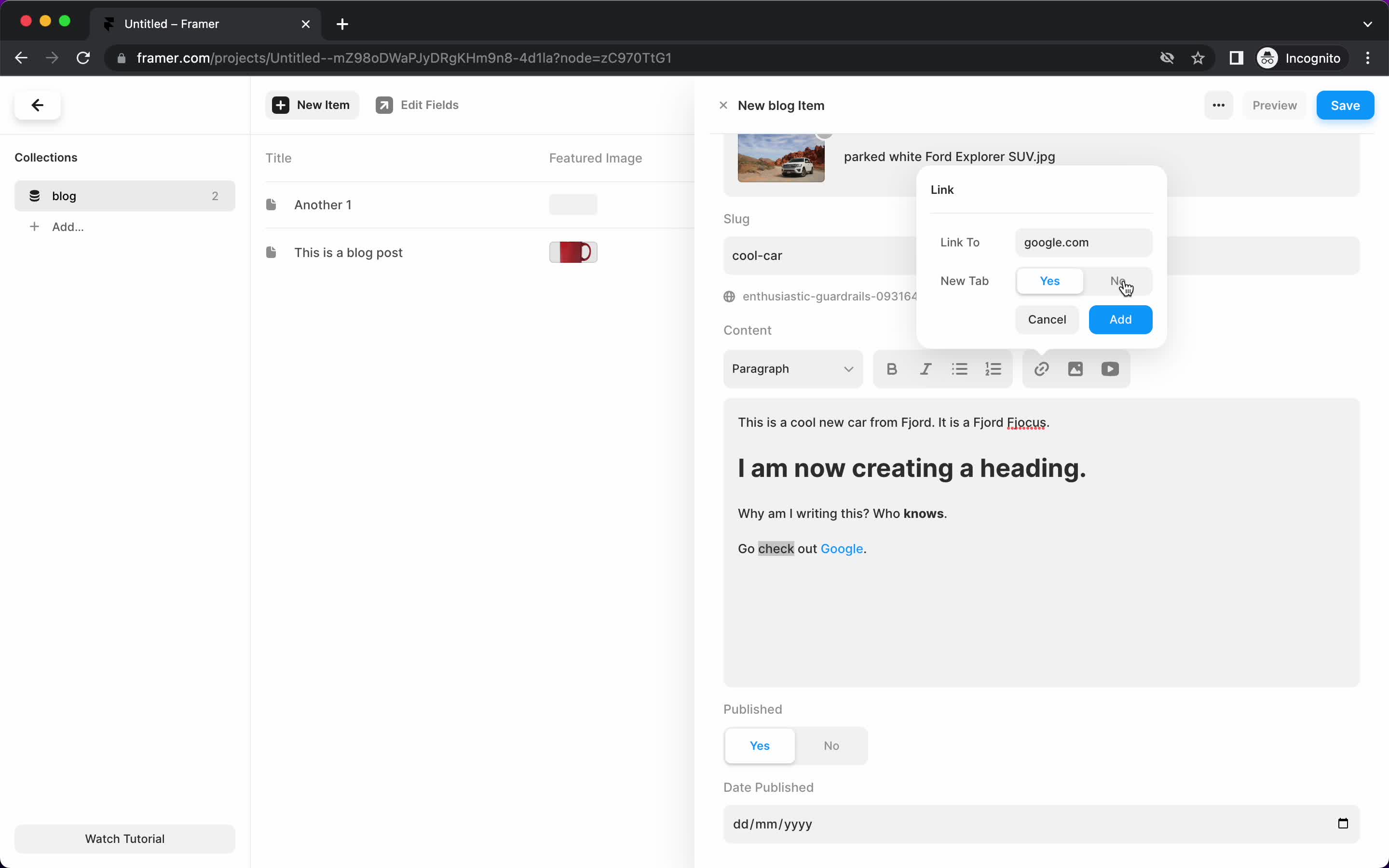Select the Untitled – Framer browser tab
The width and height of the screenshot is (1389, 868).
pyautogui.click(x=205, y=24)
